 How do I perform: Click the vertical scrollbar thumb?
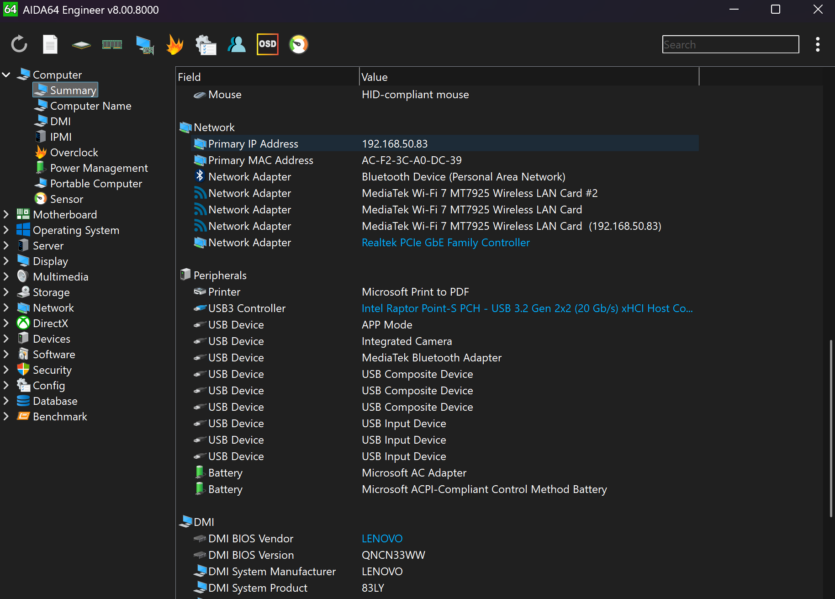click(x=830, y=429)
